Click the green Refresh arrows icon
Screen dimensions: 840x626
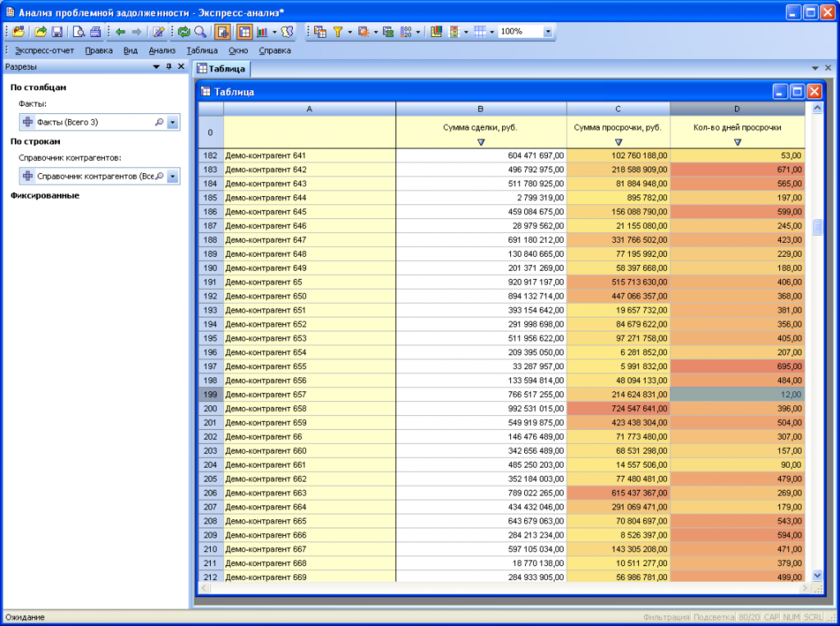pos(184,32)
